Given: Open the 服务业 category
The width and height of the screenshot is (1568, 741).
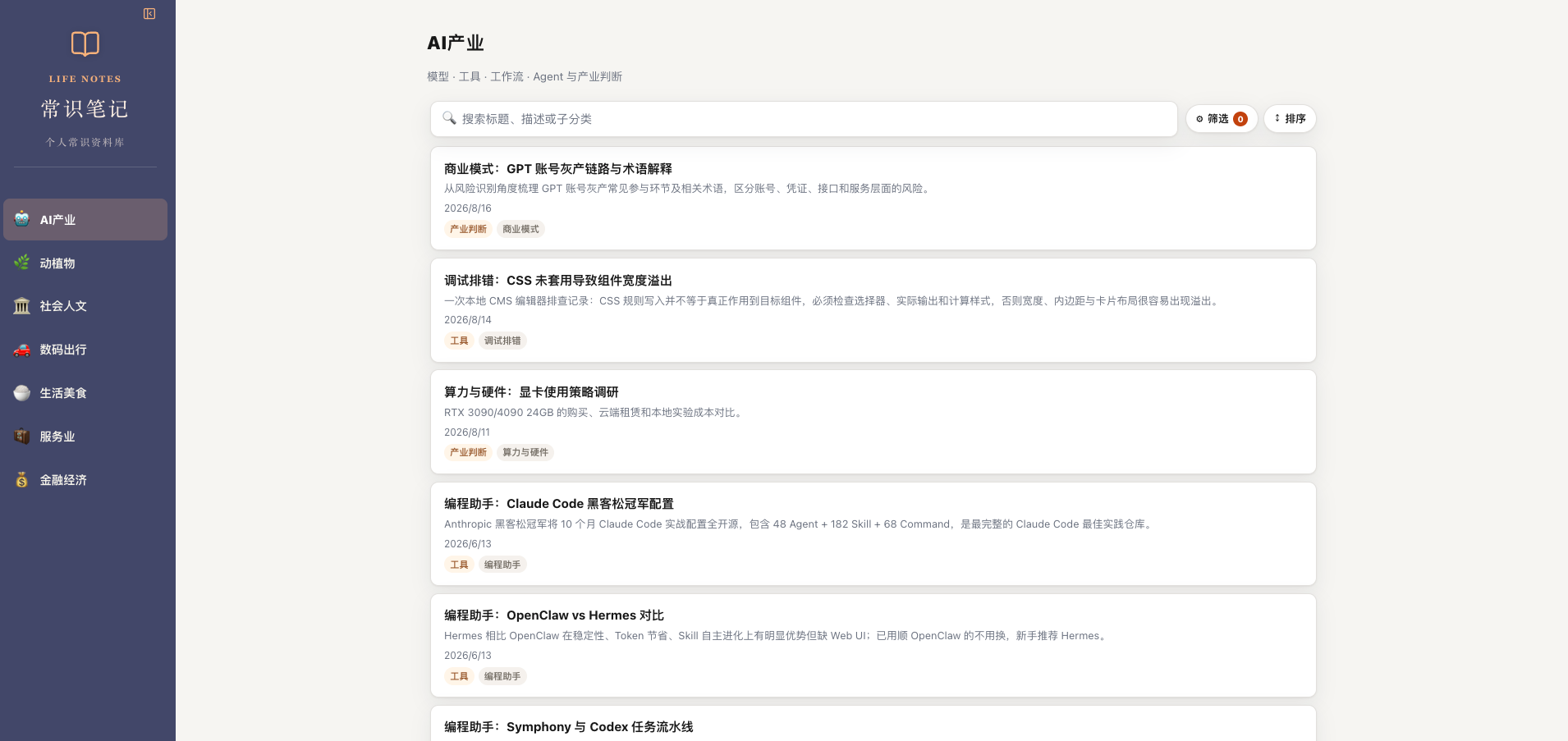Looking at the screenshot, I should tap(85, 437).
